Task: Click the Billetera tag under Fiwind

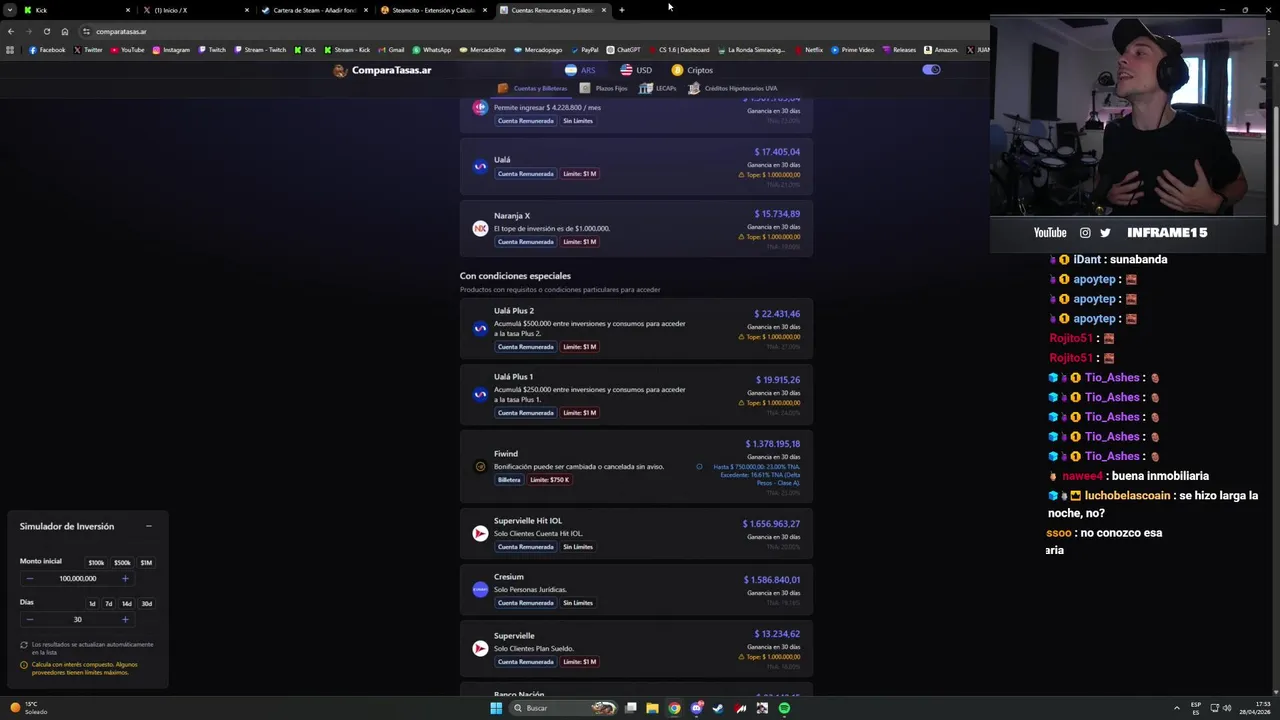Action: tap(509, 480)
